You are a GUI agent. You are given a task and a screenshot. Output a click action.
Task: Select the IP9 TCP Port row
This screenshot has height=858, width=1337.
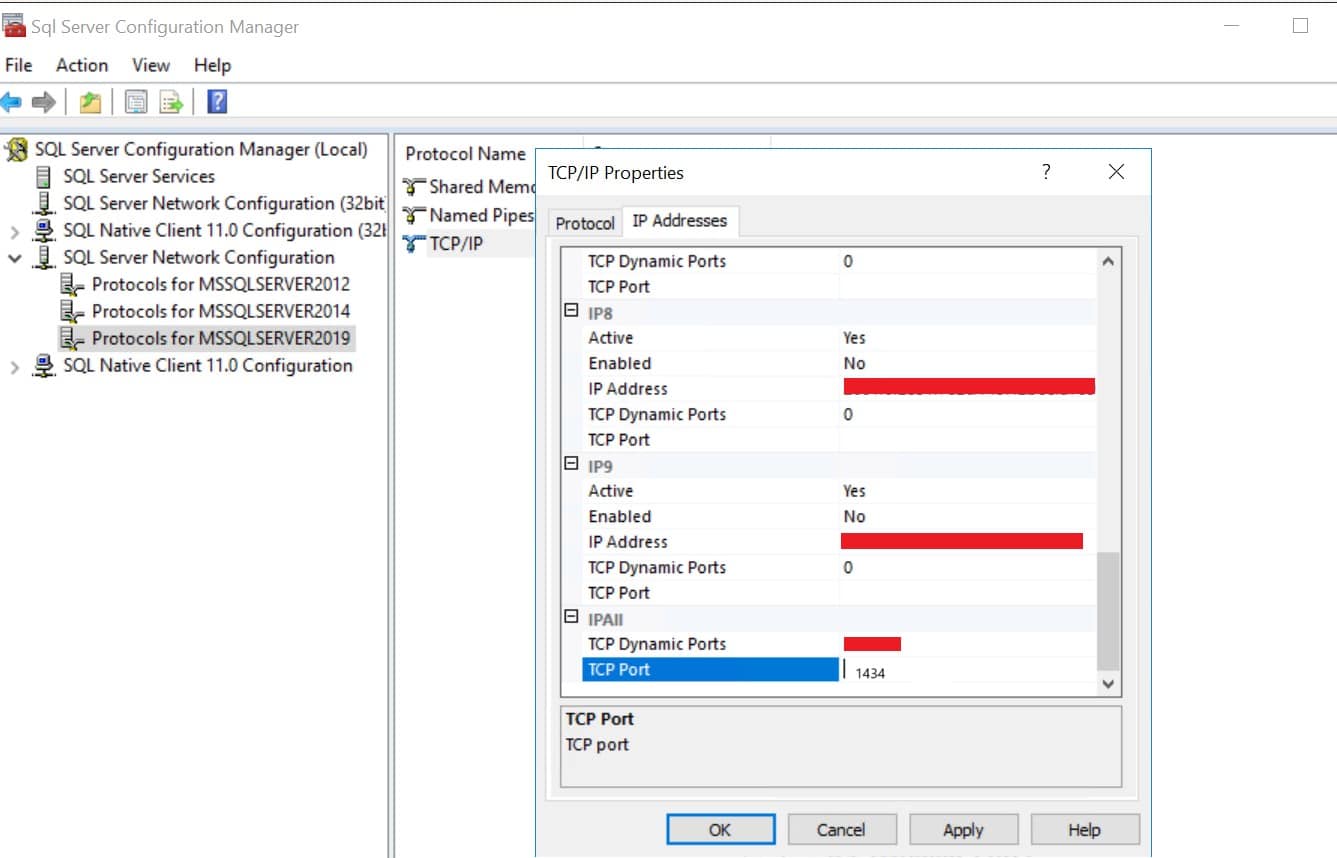click(839, 593)
